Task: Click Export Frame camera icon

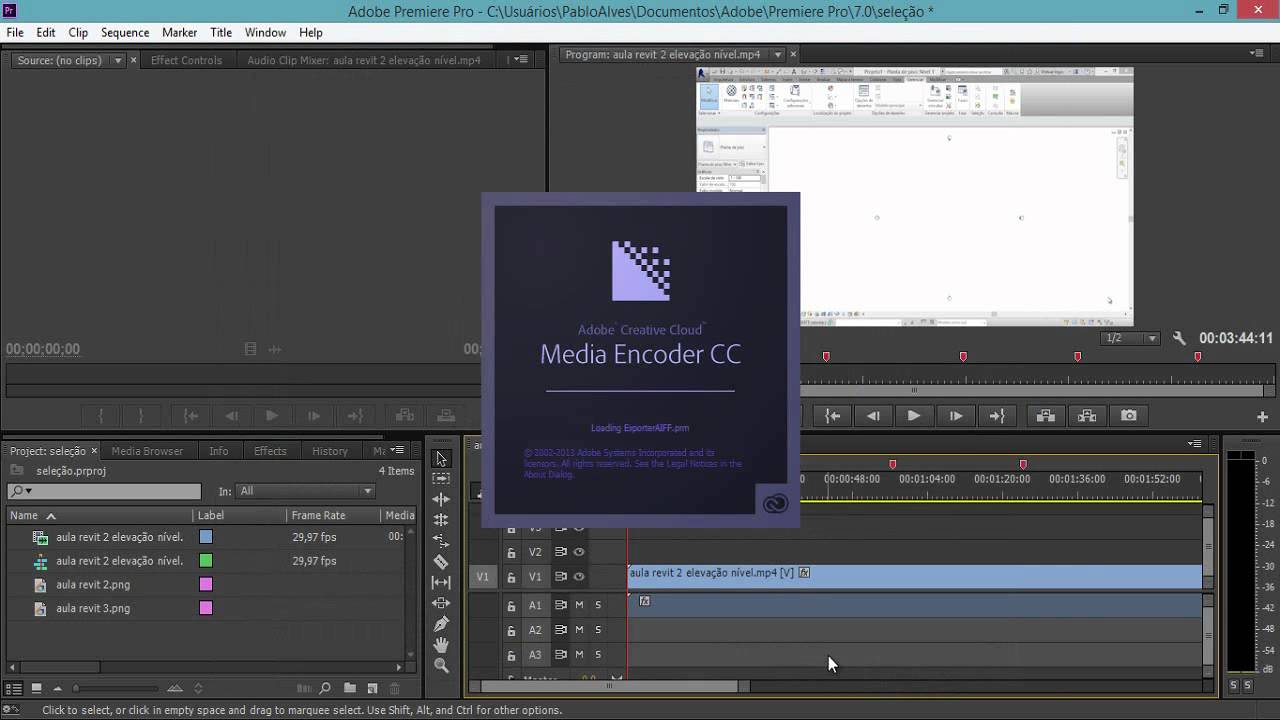Action: coord(1128,416)
